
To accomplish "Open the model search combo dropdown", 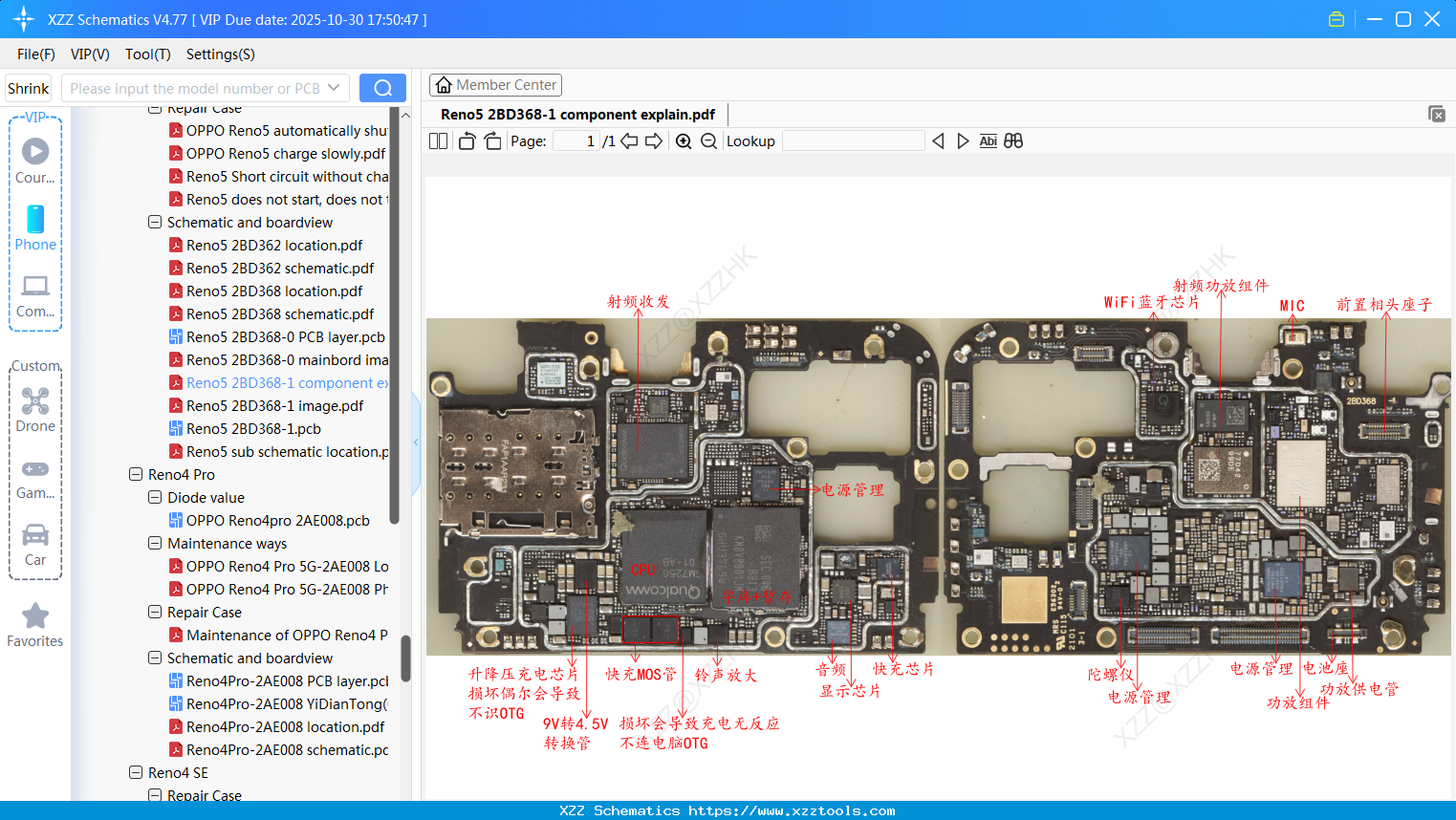I will click(x=336, y=87).
